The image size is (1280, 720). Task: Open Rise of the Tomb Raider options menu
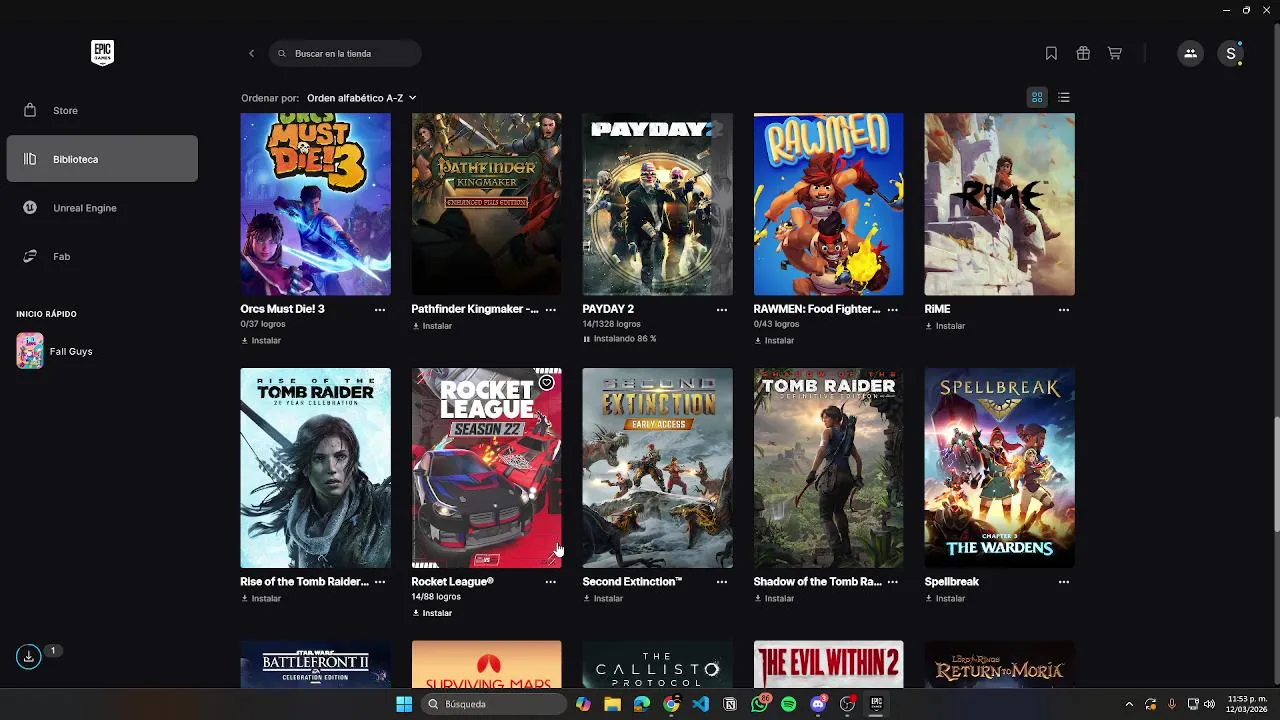tap(380, 582)
